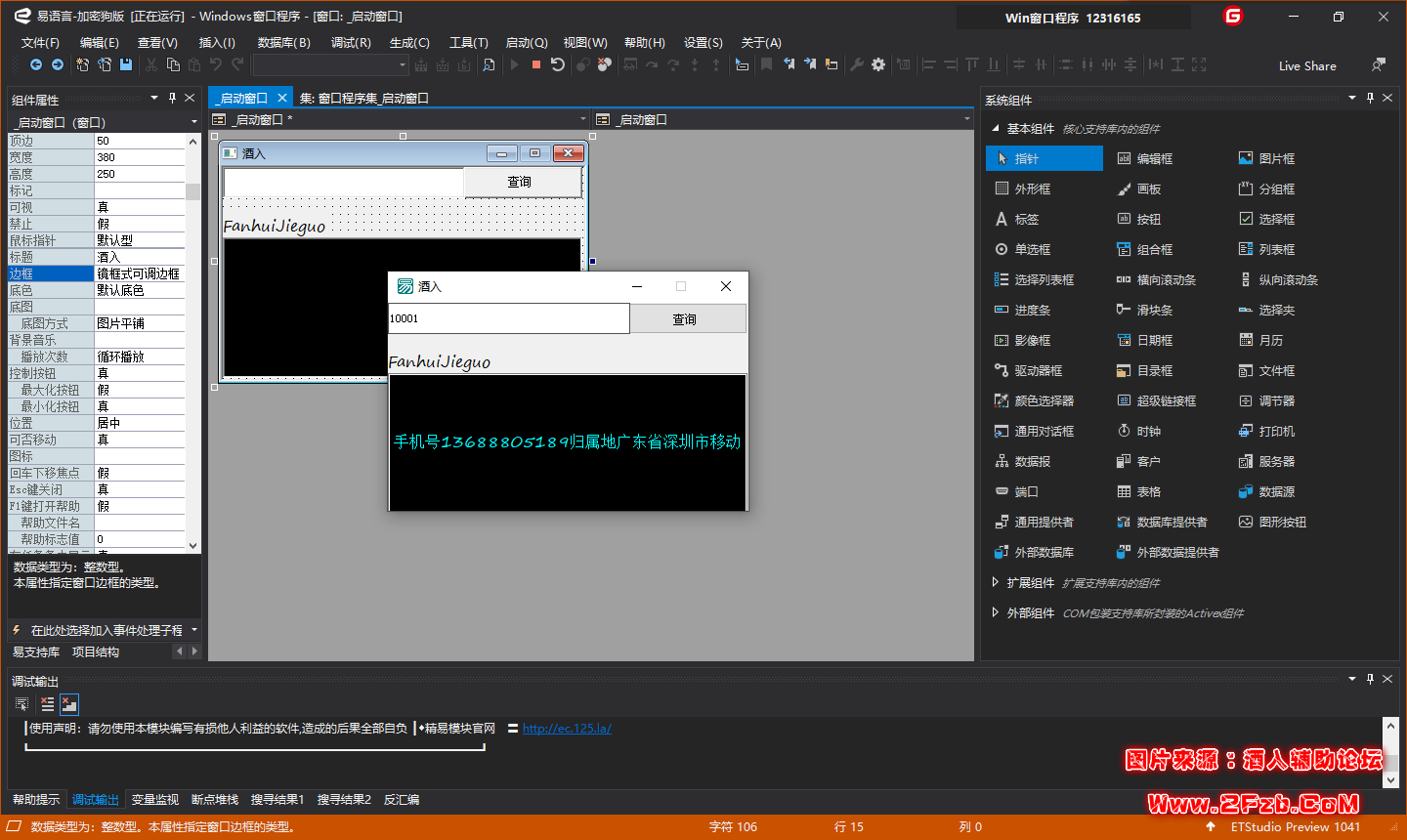The height and width of the screenshot is (840, 1407).
Task: Select the 边框 property row
Action: pyautogui.click(x=97, y=273)
